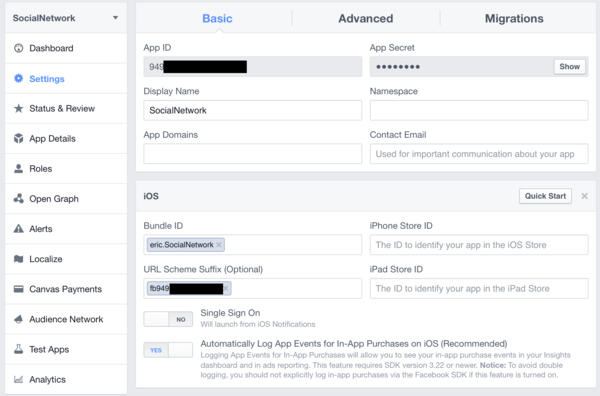Click the Localize flag icon

coord(18,259)
